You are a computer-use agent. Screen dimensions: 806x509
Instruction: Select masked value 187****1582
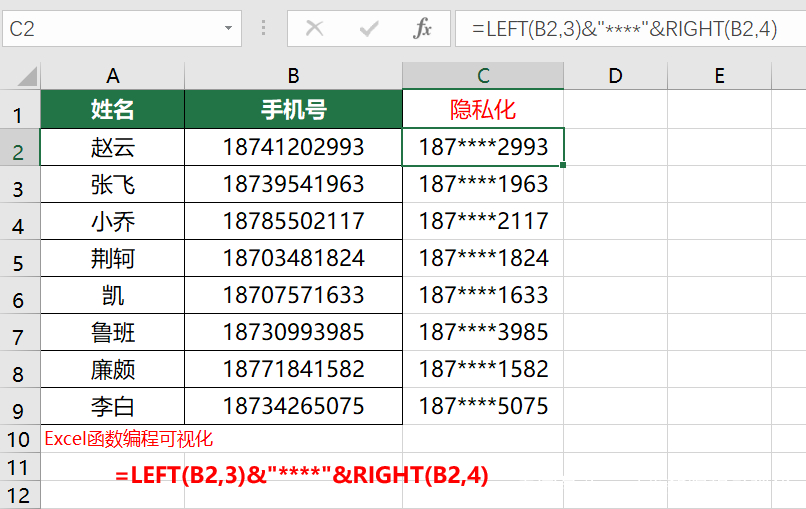[483, 369]
